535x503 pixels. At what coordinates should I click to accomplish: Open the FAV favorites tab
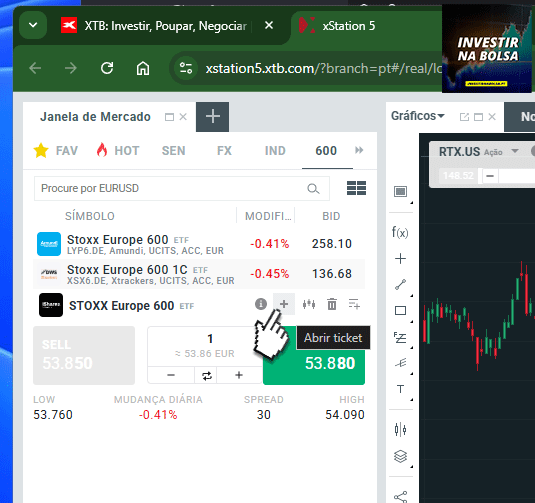pos(56,150)
